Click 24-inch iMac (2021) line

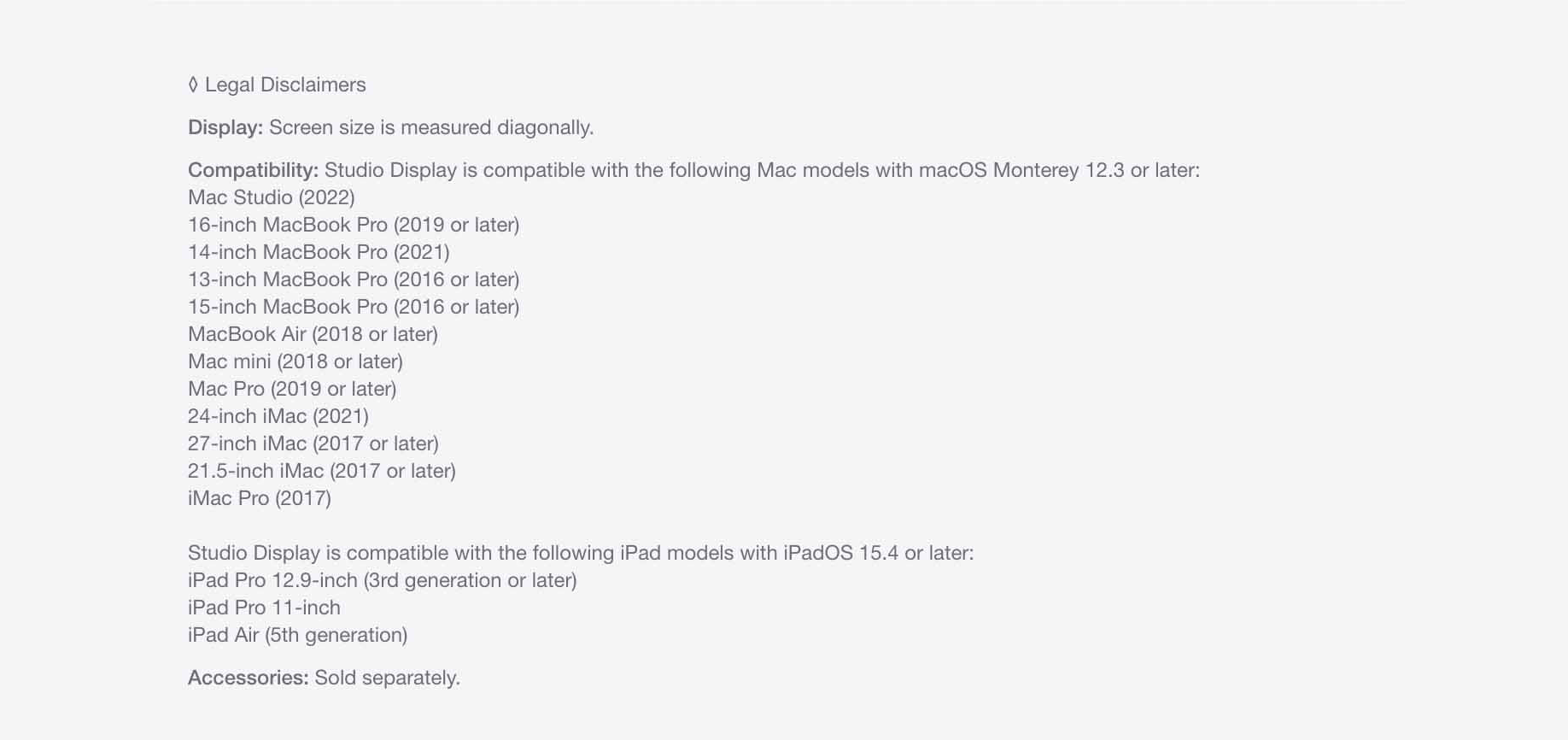(278, 416)
